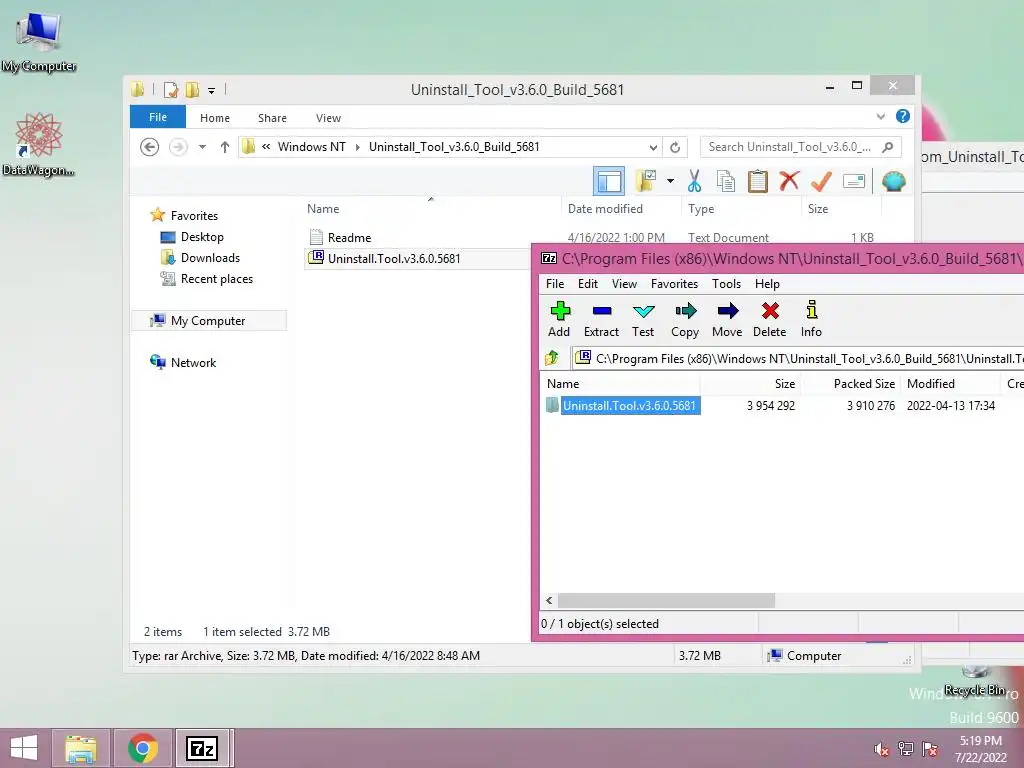
Task: Run Test on archive in 7-Zip
Action: (x=643, y=319)
